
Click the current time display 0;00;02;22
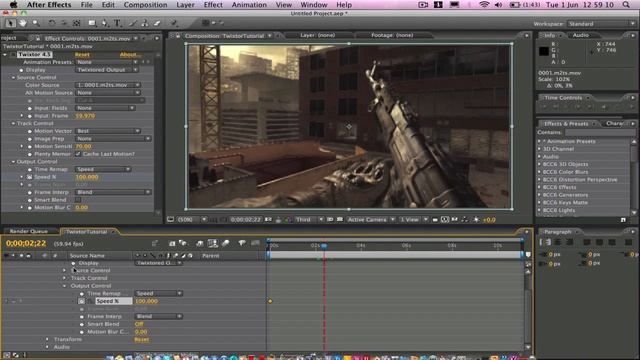point(26,243)
